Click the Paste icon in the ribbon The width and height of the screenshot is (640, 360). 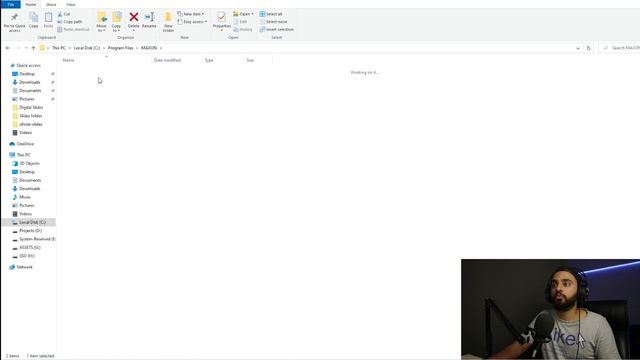point(48,18)
